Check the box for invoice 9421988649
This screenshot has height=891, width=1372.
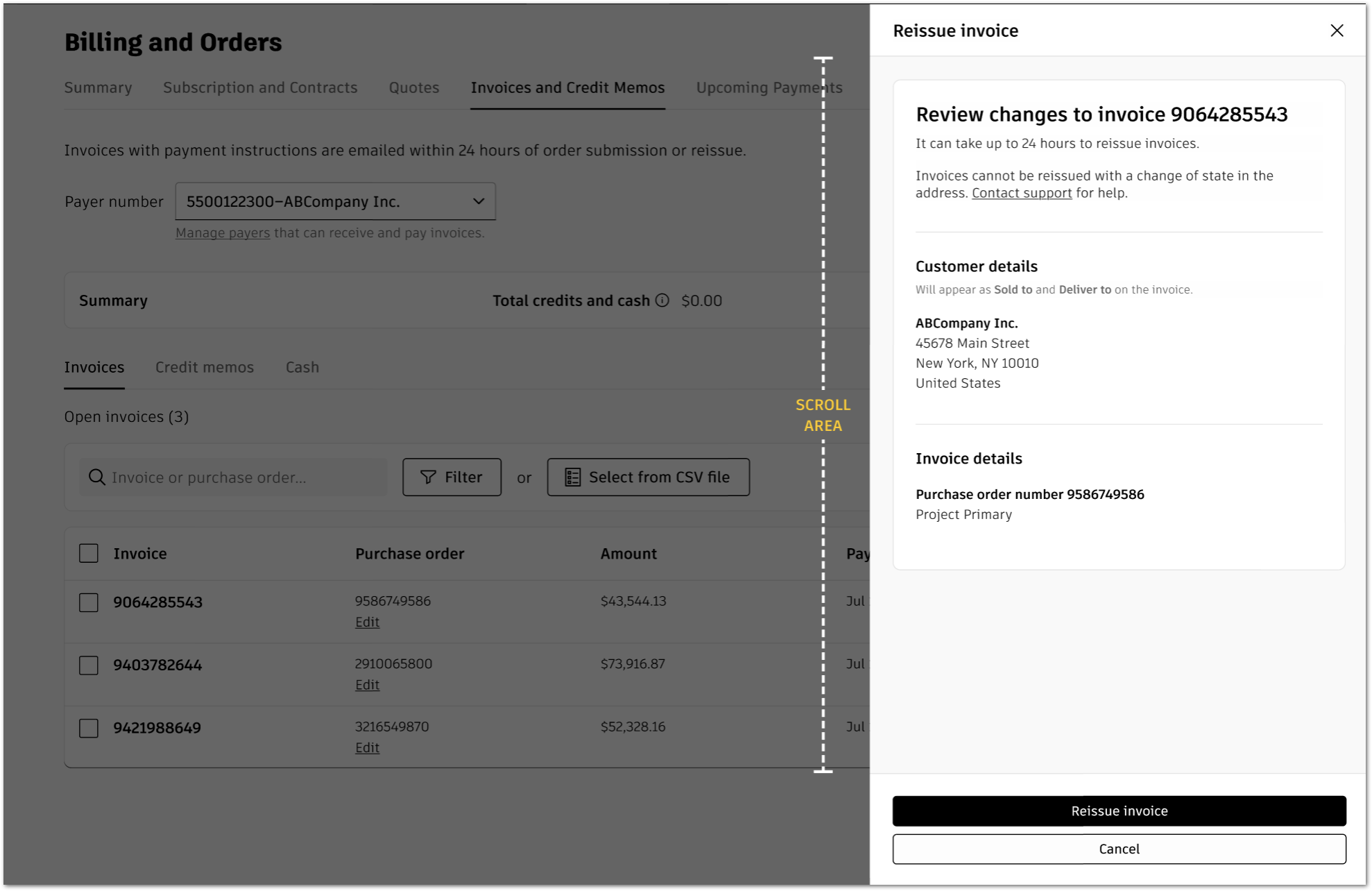(x=89, y=728)
